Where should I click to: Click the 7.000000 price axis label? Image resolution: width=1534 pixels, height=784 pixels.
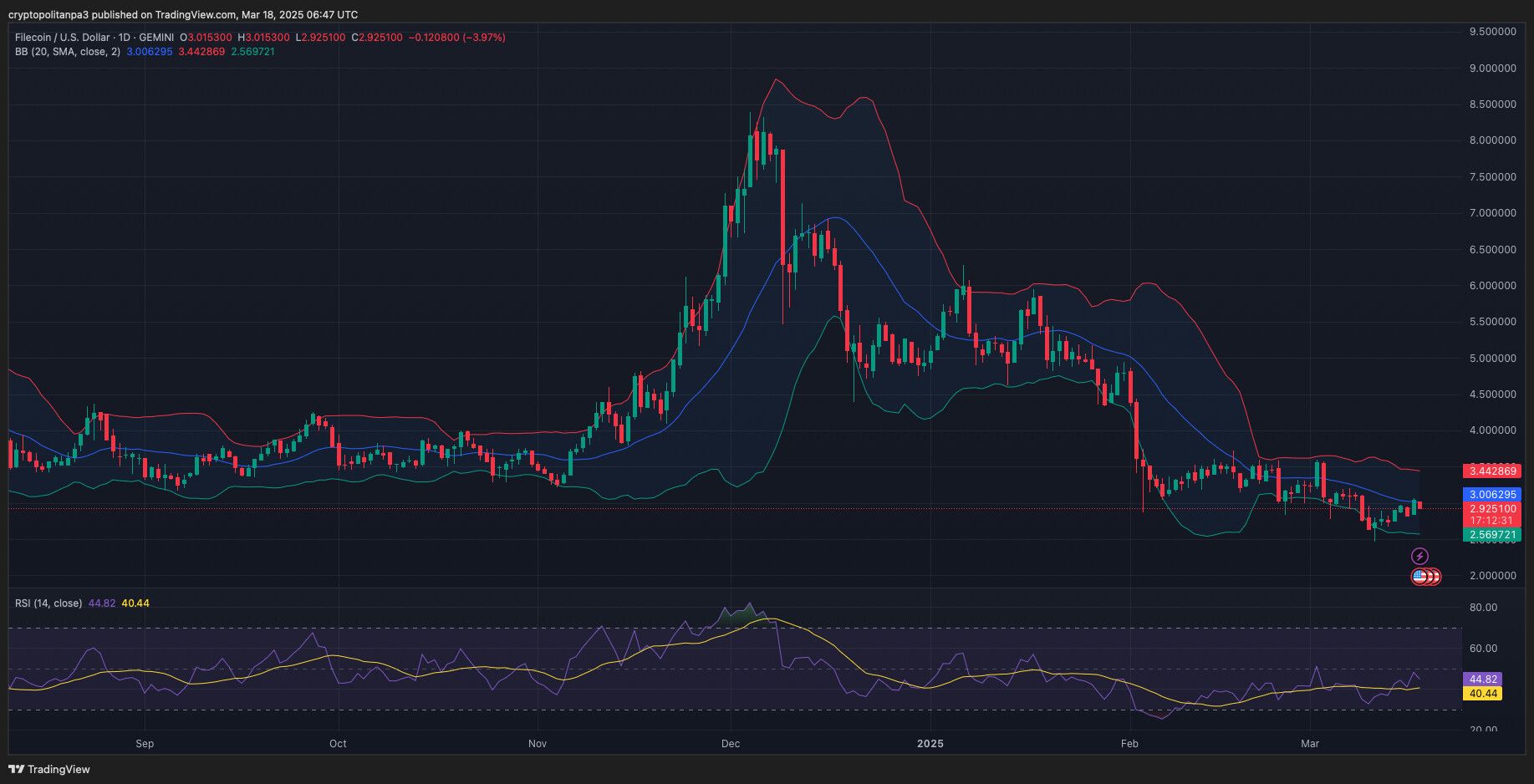point(1493,213)
